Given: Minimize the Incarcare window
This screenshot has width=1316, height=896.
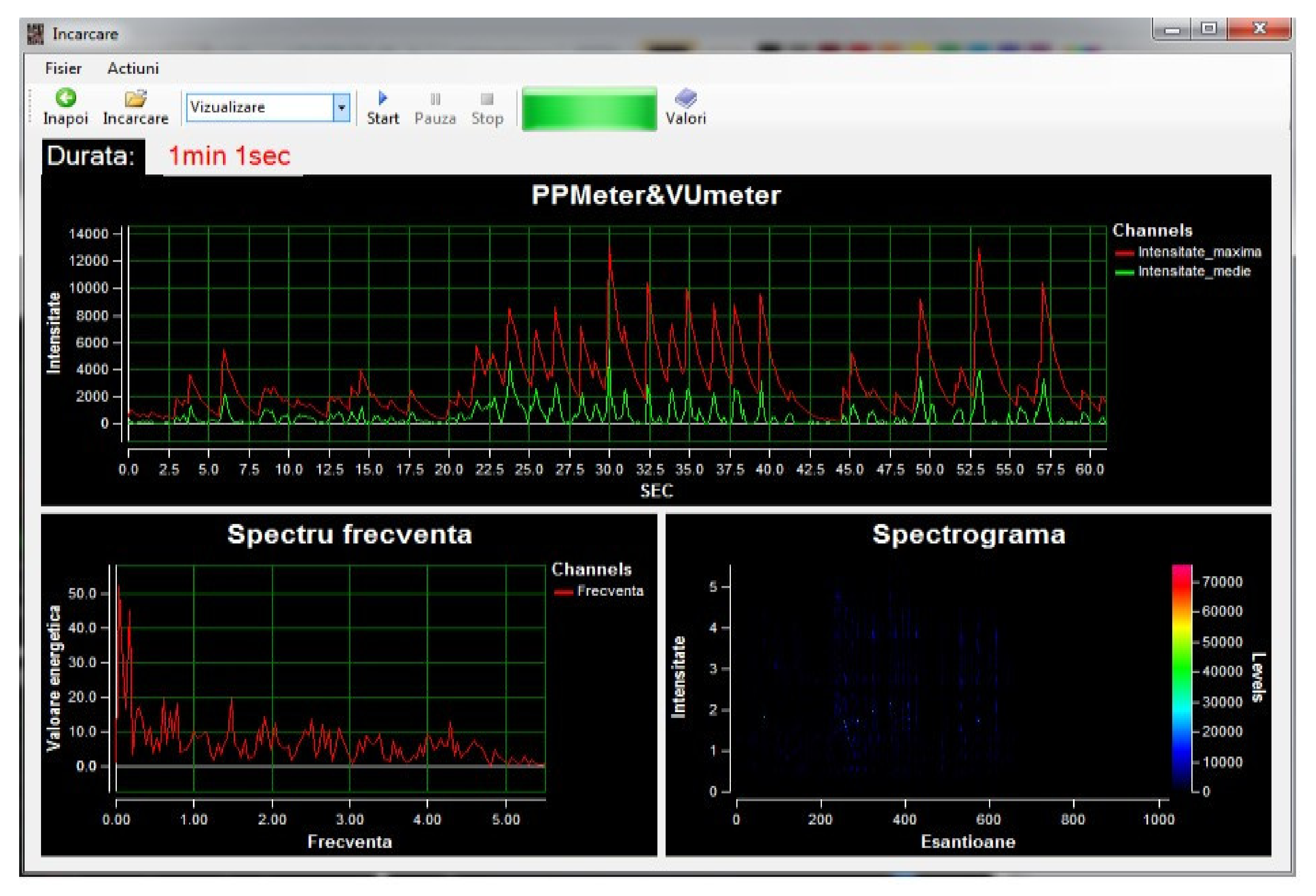Looking at the screenshot, I should 1171,29.
